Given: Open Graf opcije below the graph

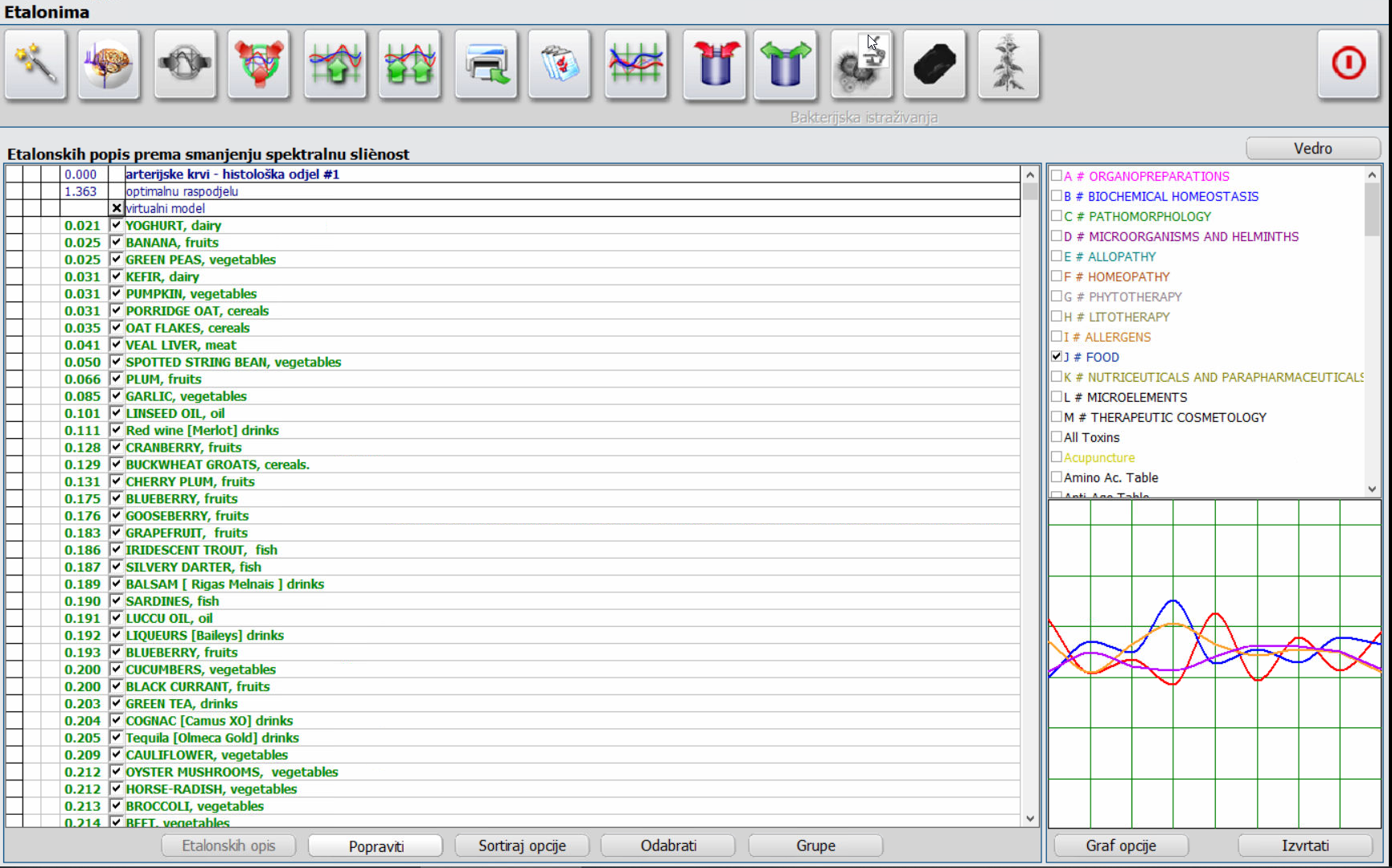Looking at the screenshot, I should tap(1120, 845).
